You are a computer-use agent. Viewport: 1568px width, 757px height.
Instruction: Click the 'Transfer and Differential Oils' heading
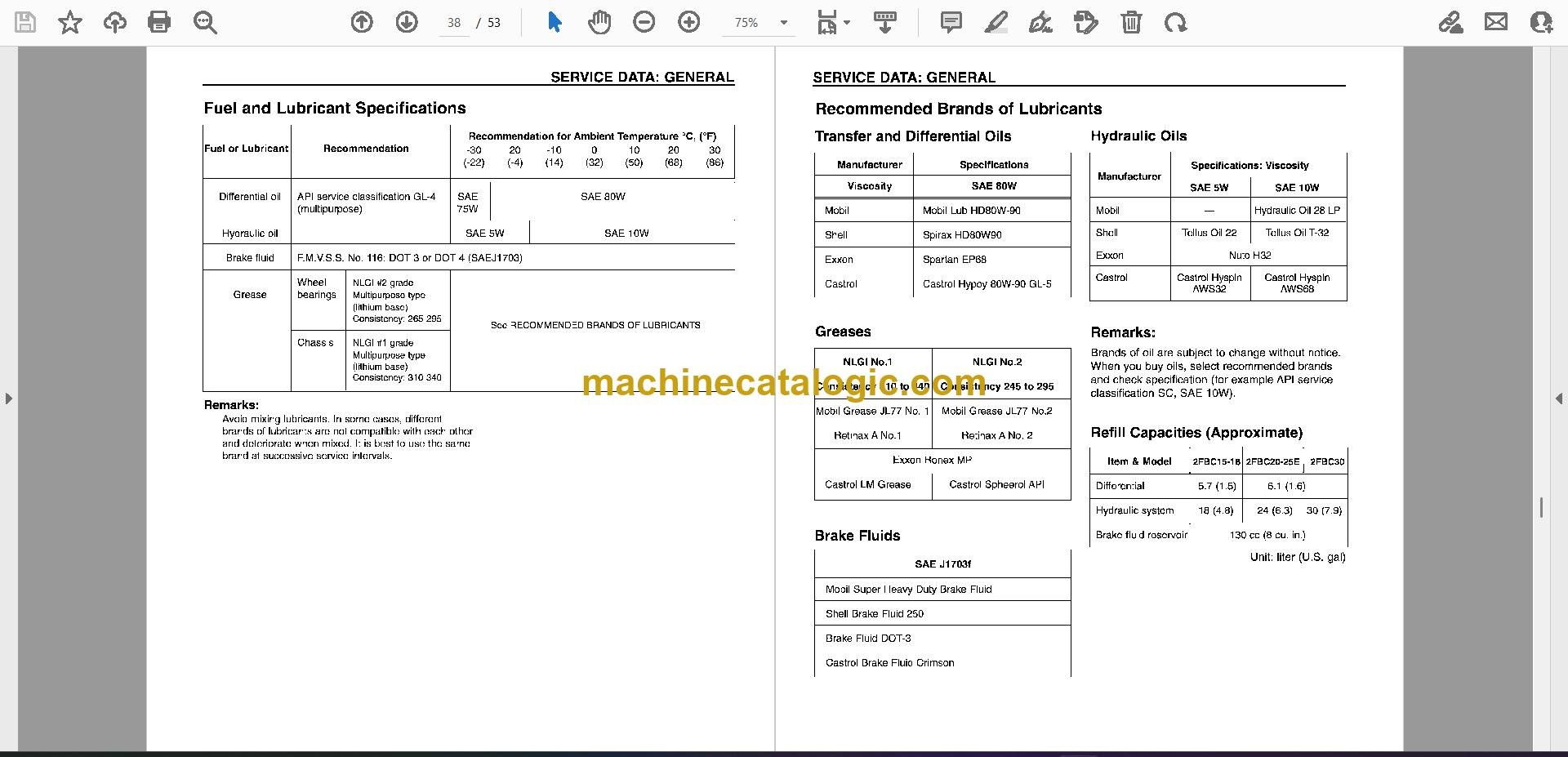912,136
